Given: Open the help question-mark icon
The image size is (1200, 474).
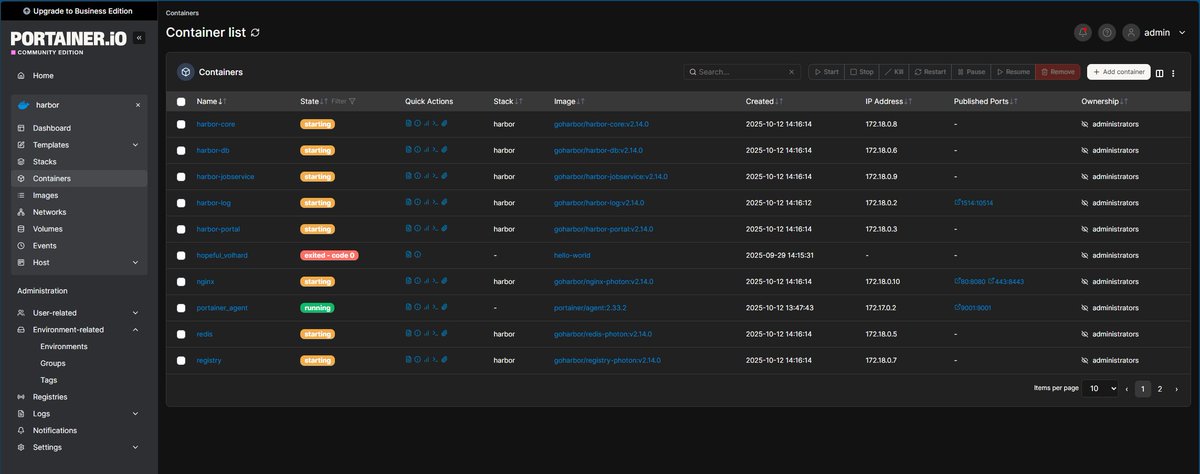Looking at the screenshot, I should pos(1107,33).
